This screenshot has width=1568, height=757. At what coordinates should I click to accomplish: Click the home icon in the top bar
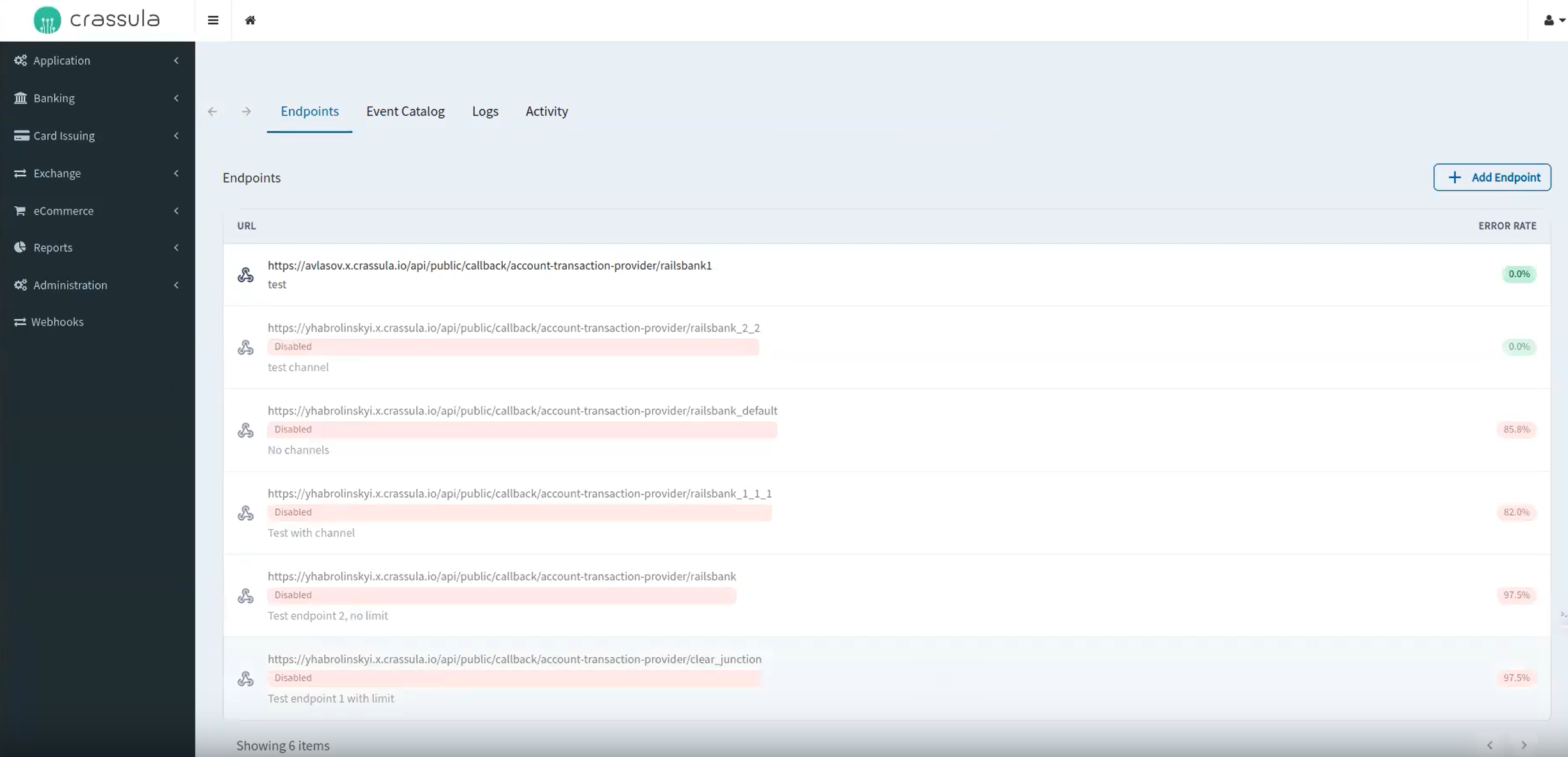(250, 20)
